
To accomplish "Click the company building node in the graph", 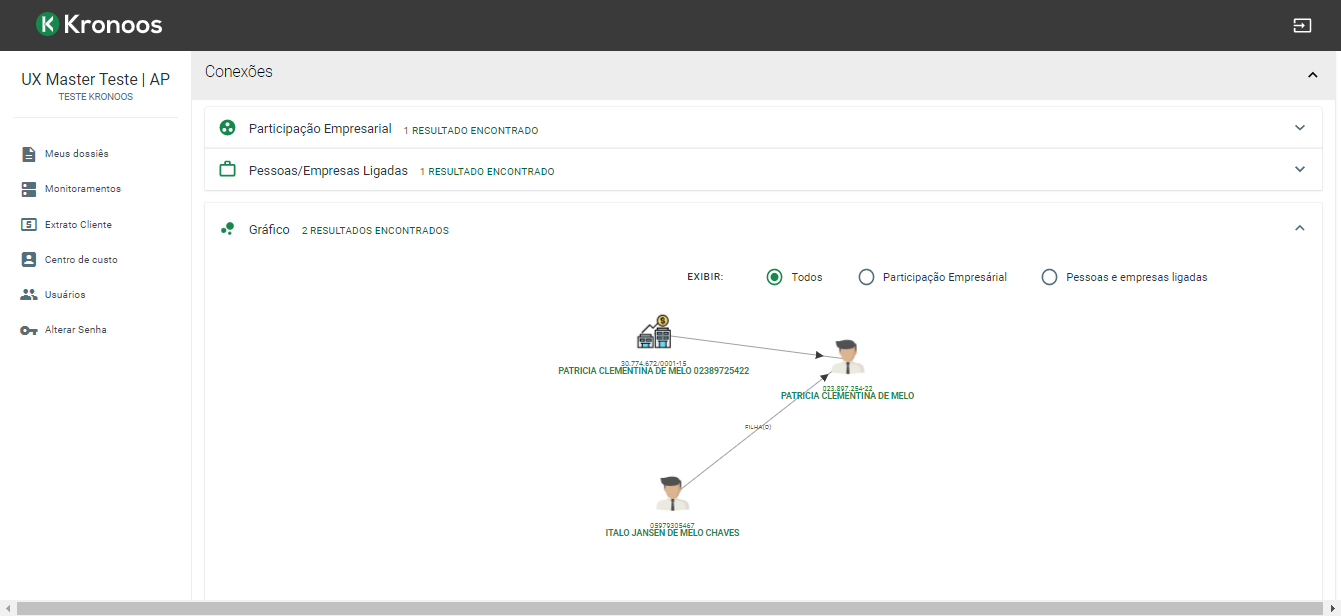I will (x=654, y=334).
